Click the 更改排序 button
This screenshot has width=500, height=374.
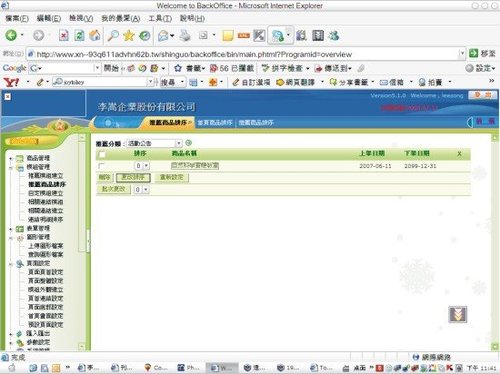pyautogui.click(x=133, y=177)
